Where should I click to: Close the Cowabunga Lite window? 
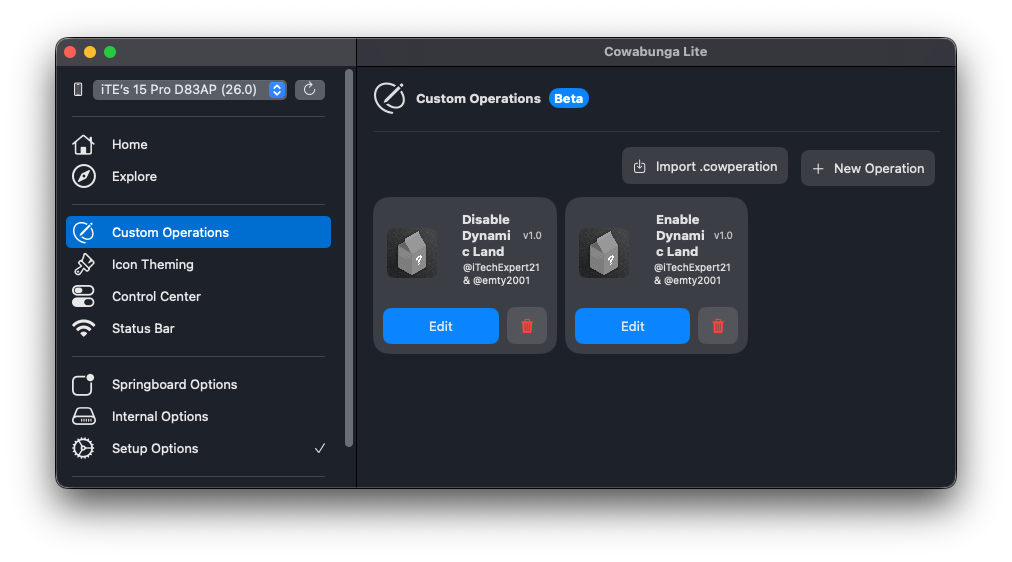point(70,52)
